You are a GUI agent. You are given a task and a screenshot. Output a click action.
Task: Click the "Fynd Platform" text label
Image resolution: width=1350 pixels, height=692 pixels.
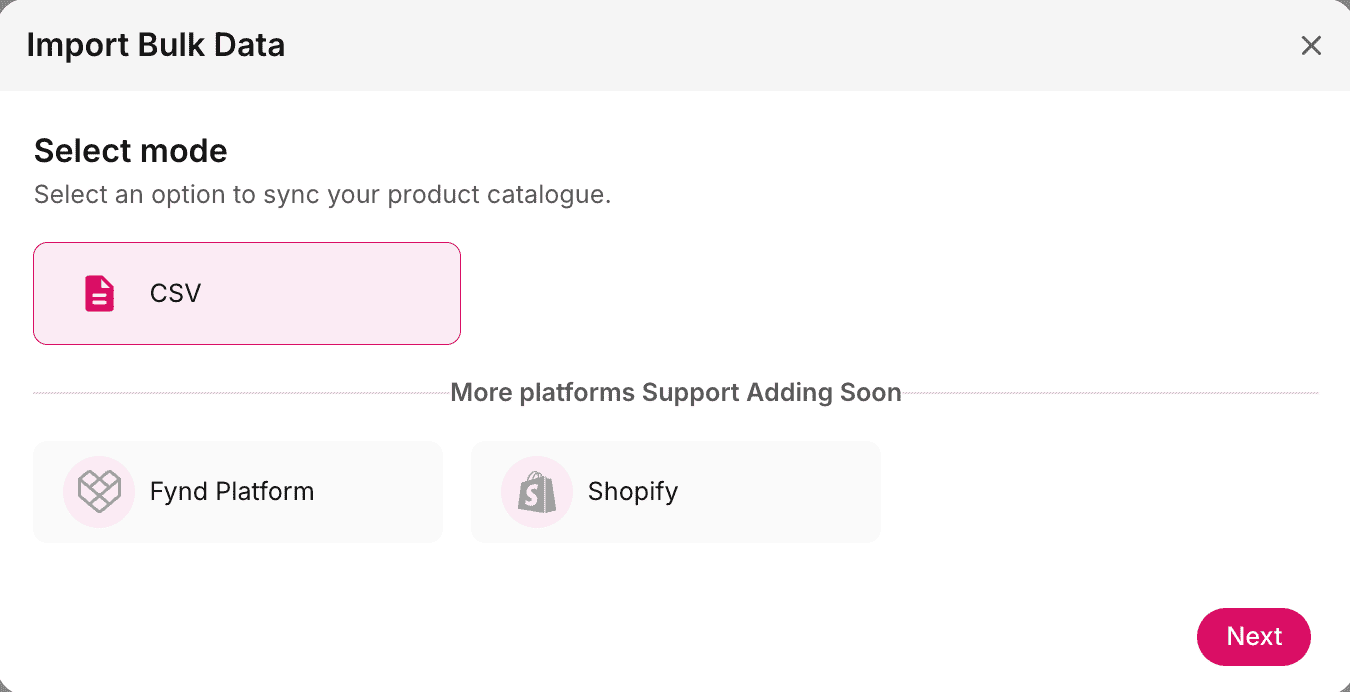click(232, 491)
